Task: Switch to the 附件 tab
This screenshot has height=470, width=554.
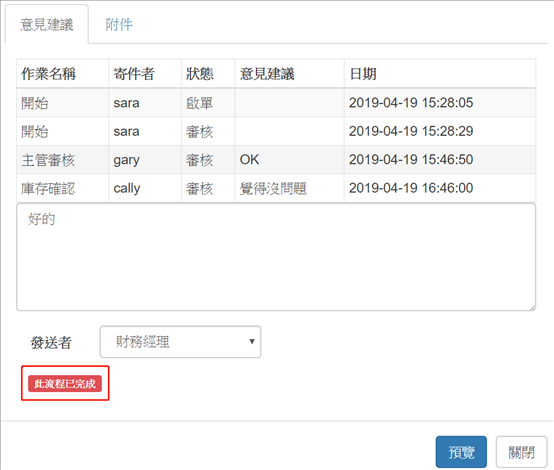Action: point(119,25)
